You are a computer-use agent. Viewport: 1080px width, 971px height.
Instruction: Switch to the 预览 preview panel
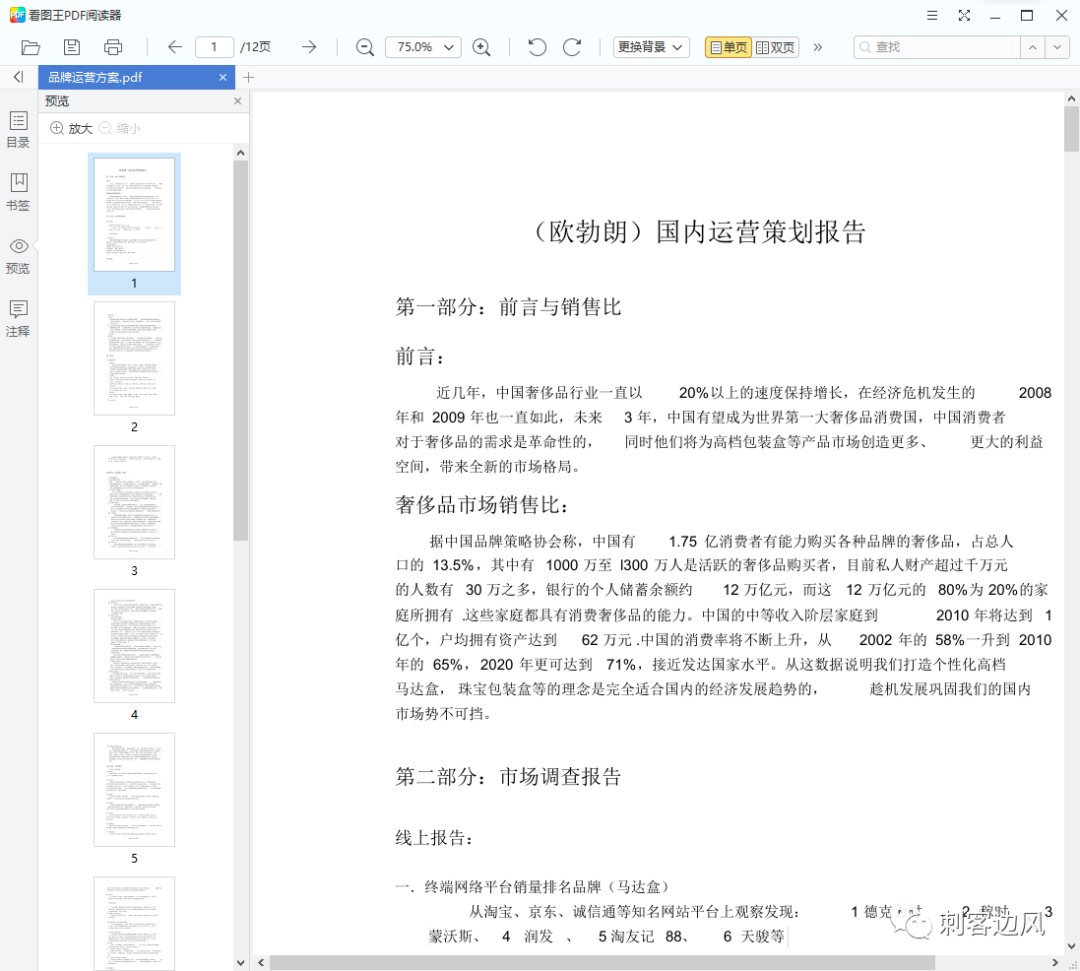coord(18,256)
